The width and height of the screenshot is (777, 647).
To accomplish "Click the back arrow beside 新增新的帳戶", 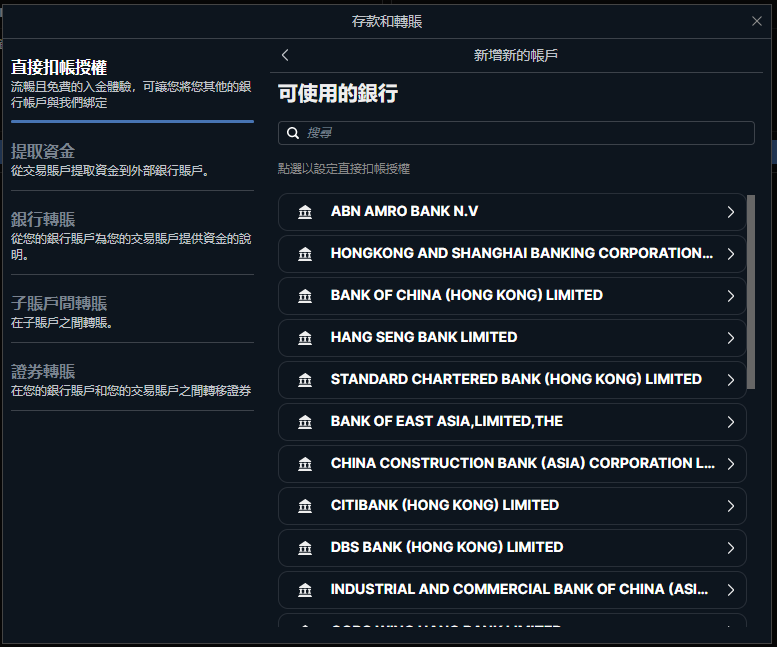I will coord(285,55).
